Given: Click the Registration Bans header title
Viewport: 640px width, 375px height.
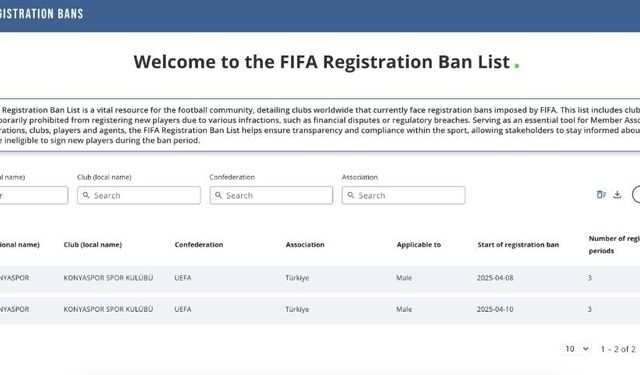Looking at the screenshot, I should [x=41, y=14].
